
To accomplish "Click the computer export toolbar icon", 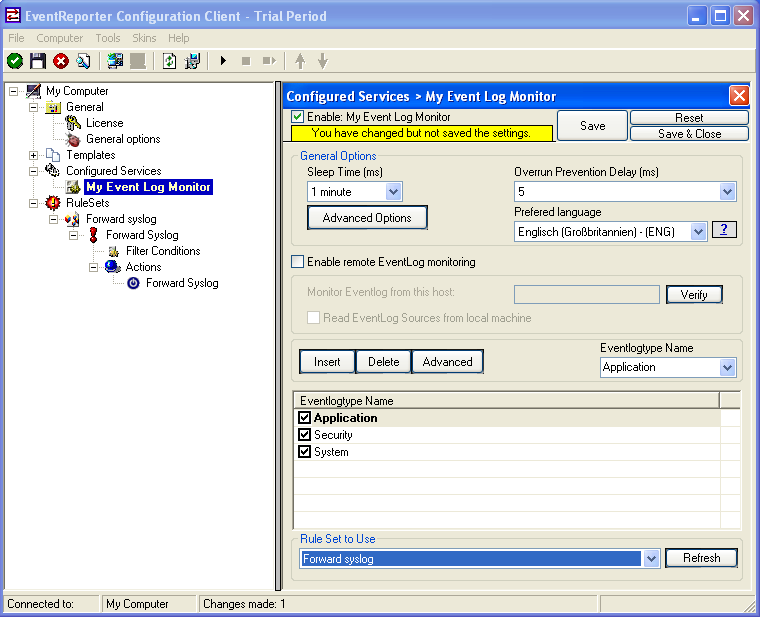I will (x=192, y=61).
